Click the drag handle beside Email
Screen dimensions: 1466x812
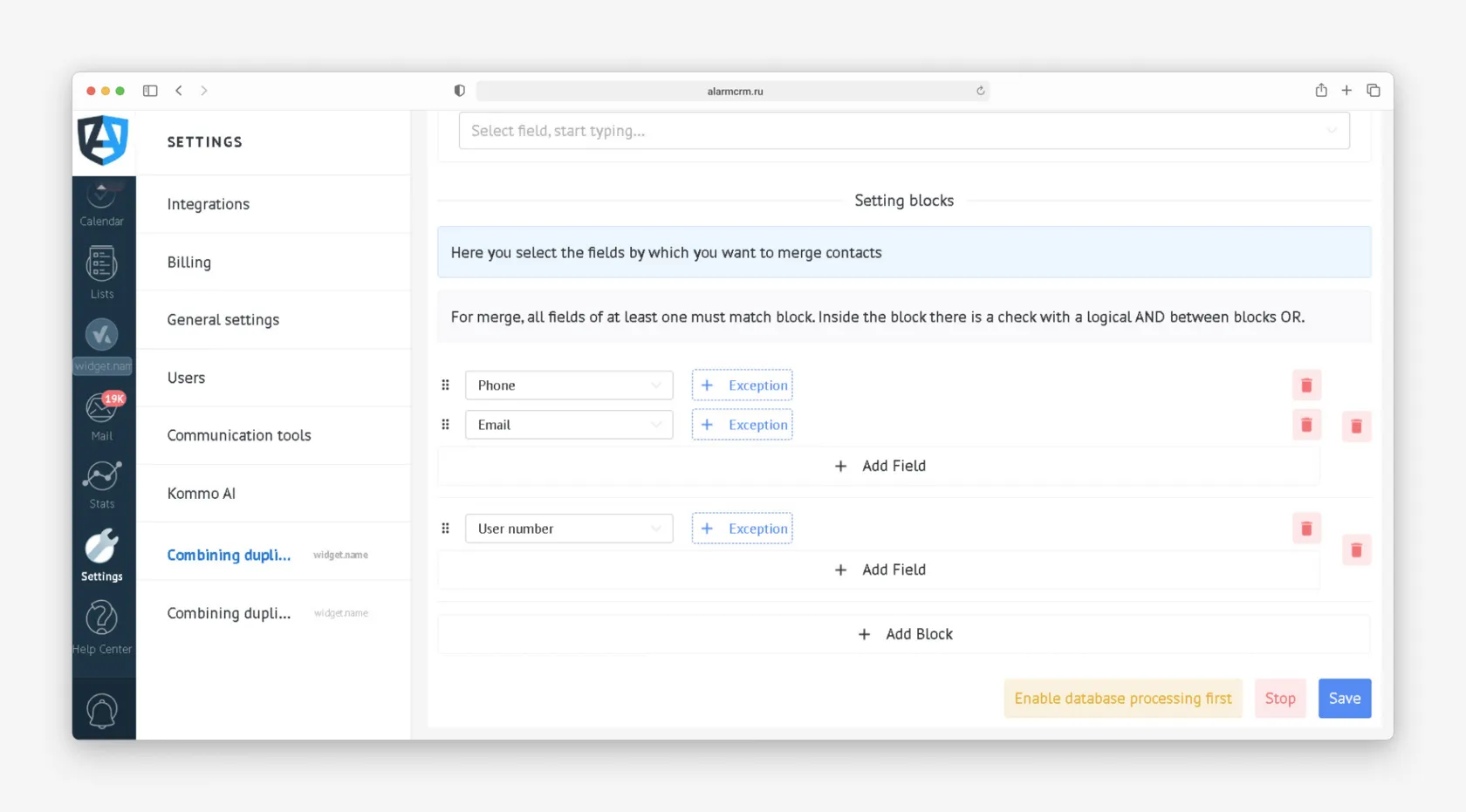446,425
